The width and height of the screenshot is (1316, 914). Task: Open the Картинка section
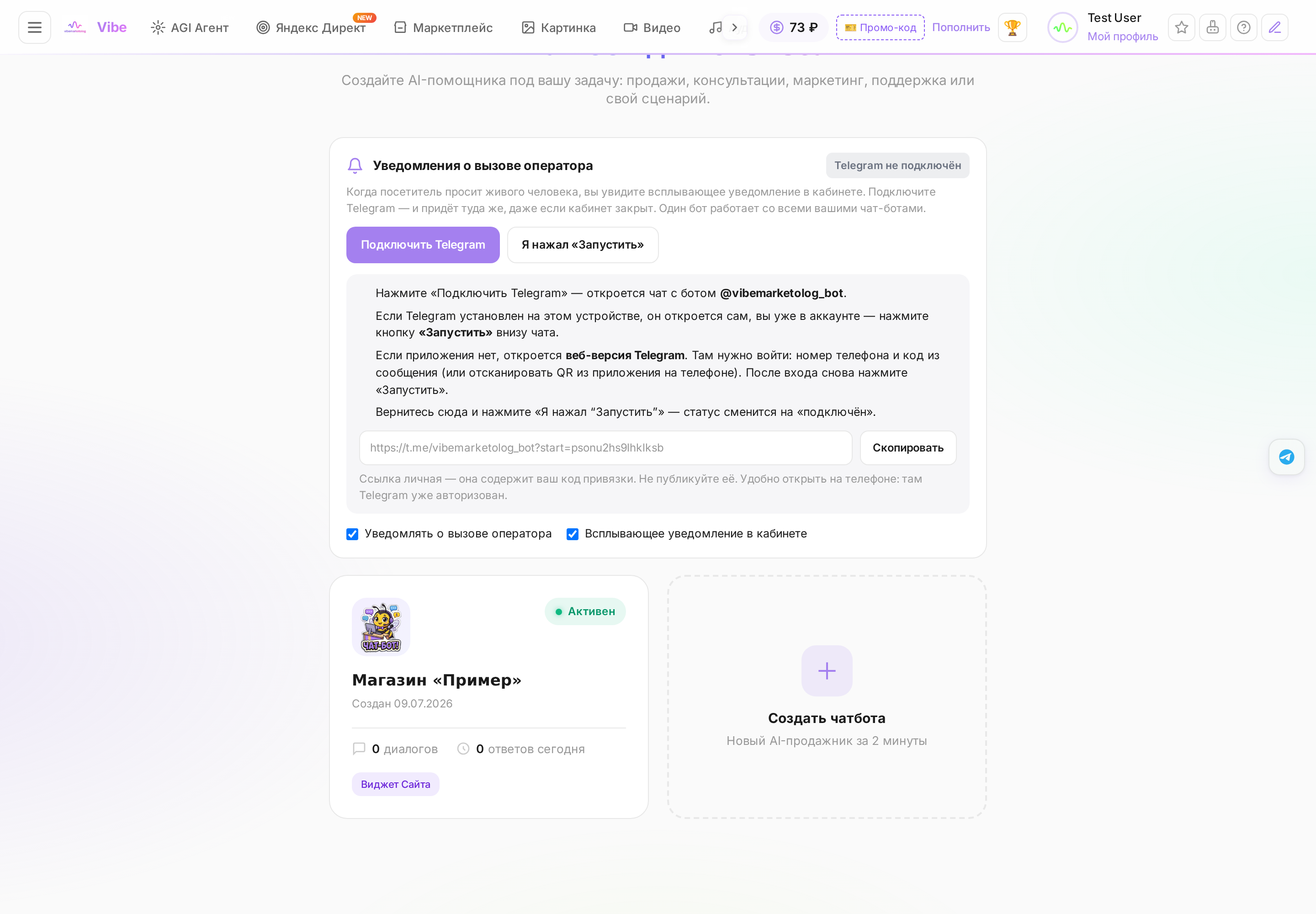[558, 27]
